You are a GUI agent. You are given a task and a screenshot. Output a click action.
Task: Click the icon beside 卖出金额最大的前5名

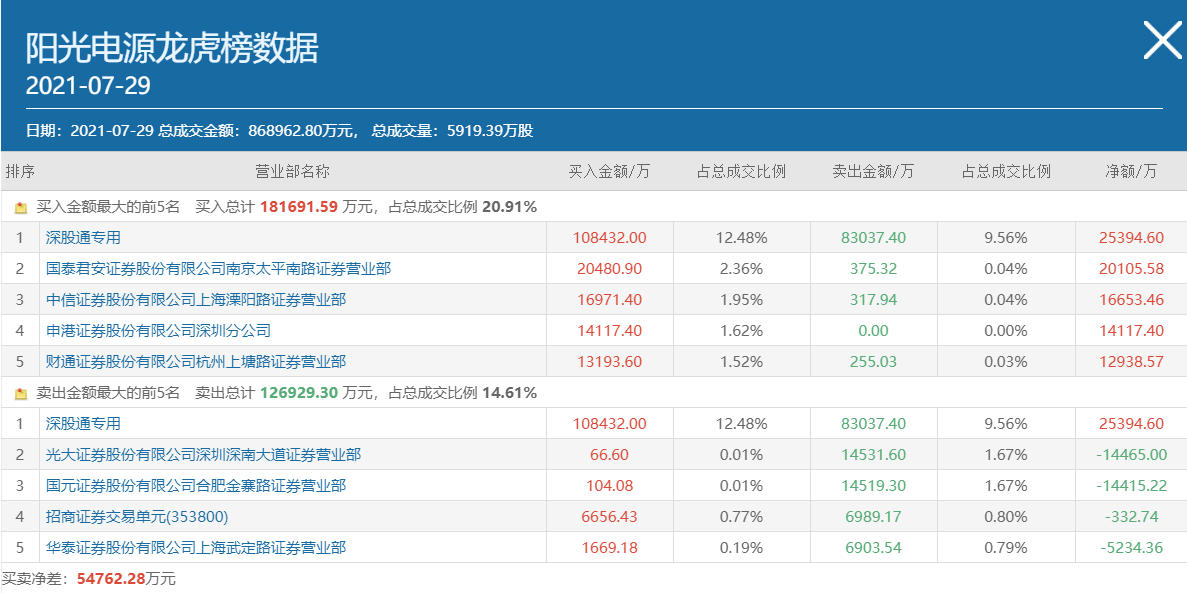(x=21, y=393)
